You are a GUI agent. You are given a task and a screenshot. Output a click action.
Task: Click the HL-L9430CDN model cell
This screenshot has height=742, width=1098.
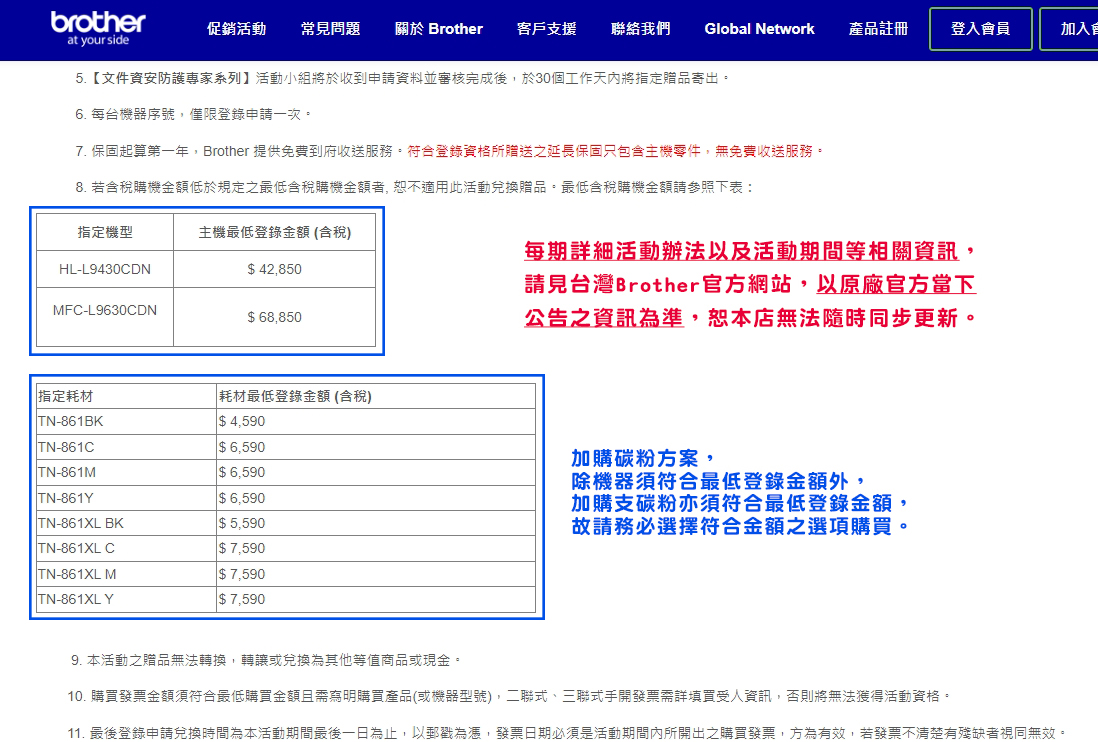point(105,269)
